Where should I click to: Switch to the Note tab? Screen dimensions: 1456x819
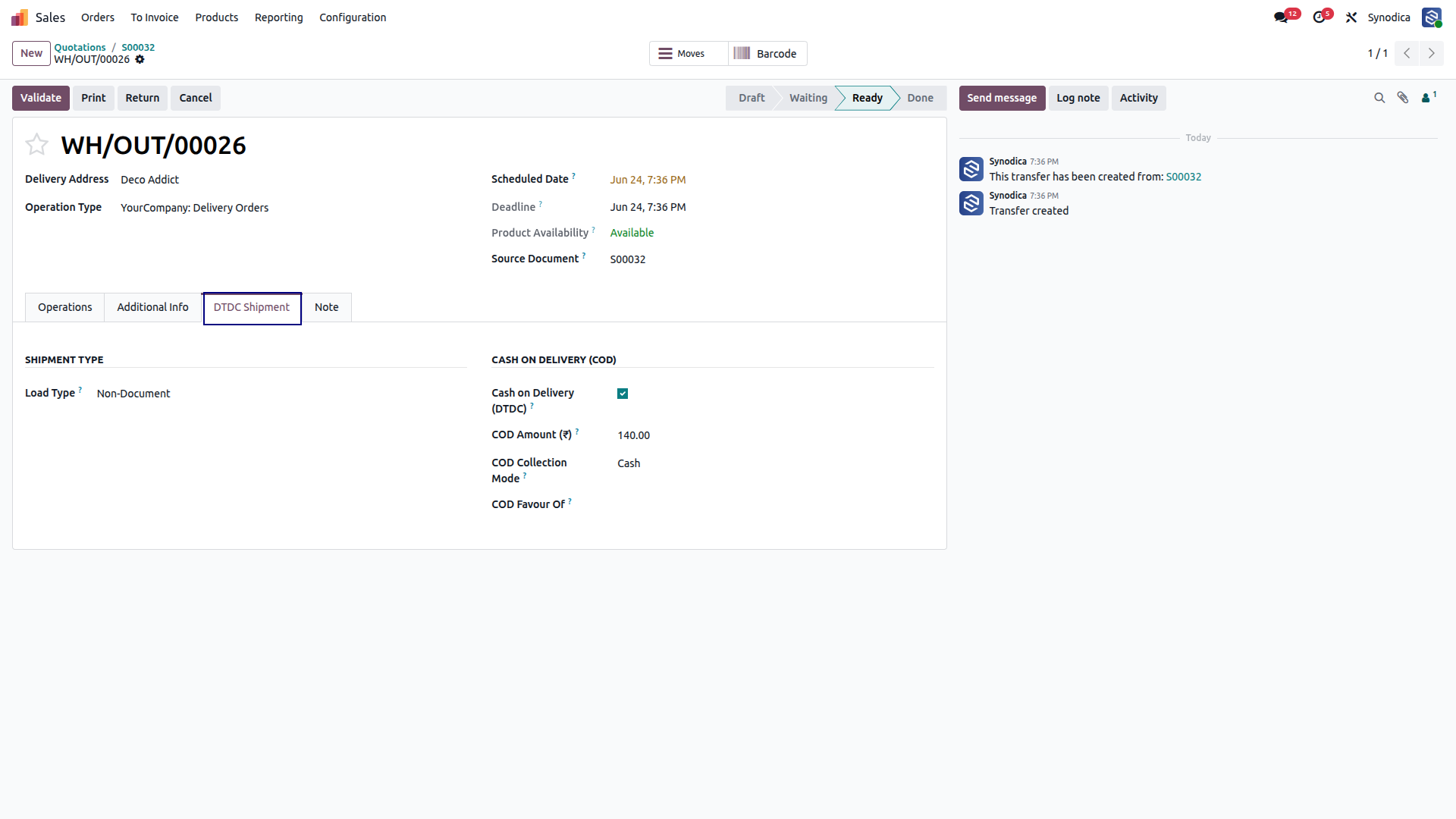327,307
